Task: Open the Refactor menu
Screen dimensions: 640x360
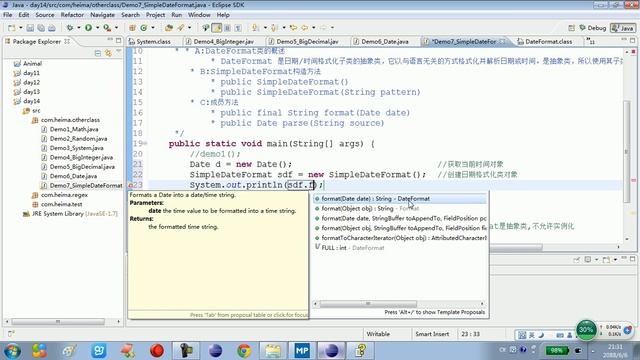Action: tap(72, 15)
